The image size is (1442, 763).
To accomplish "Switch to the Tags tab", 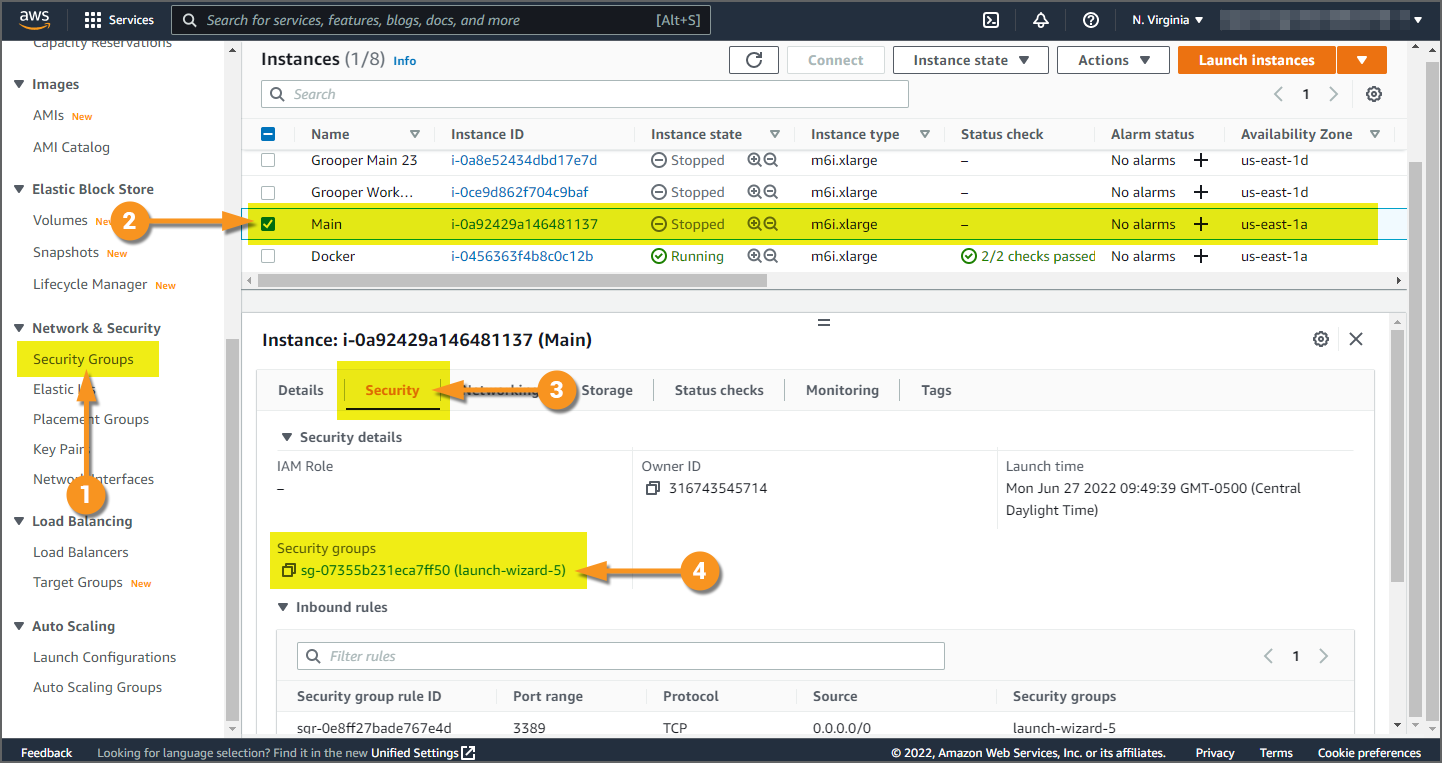I will pos(936,390).
